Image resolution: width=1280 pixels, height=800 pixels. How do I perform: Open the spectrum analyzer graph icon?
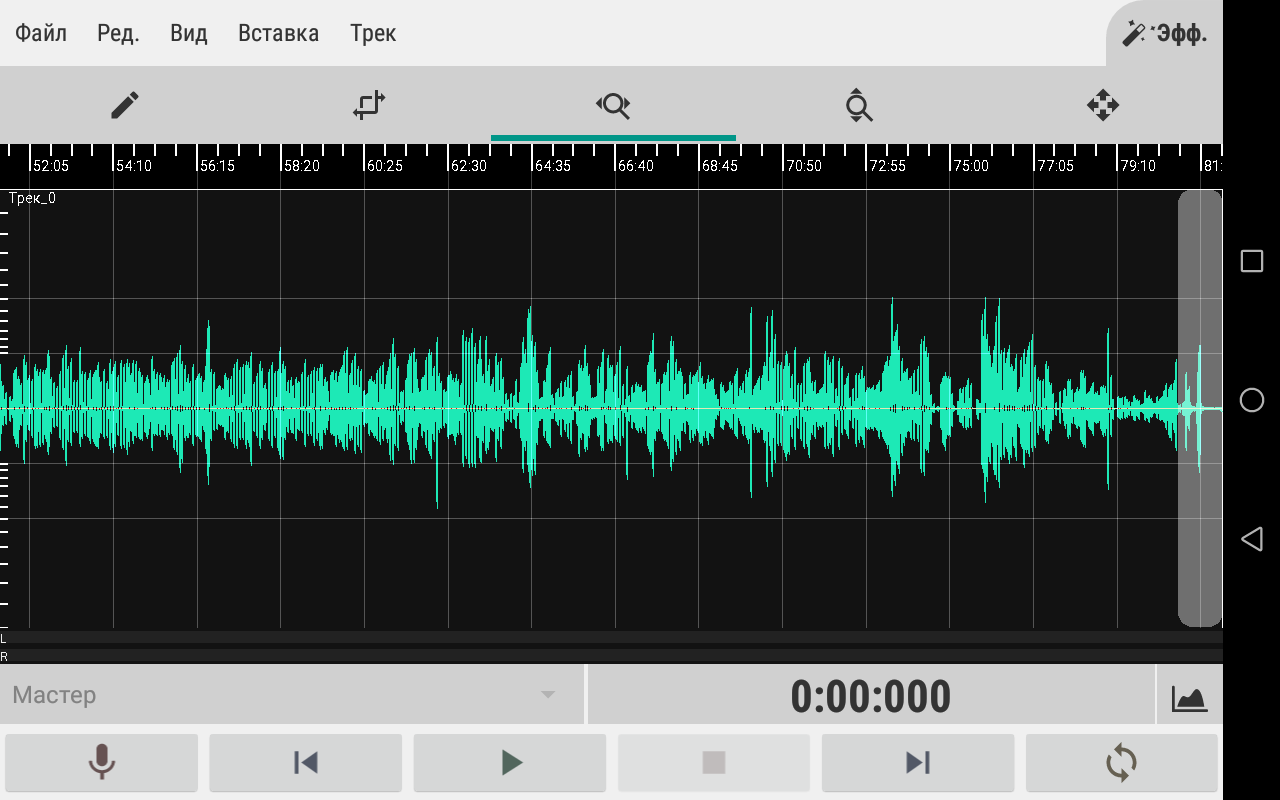click(1190, 696)
